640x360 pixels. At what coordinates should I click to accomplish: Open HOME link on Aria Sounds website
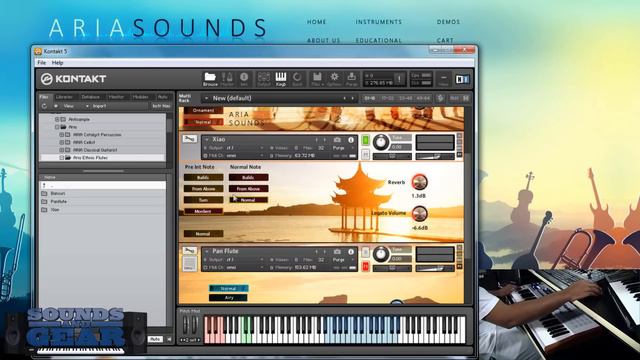click(317, 22)
